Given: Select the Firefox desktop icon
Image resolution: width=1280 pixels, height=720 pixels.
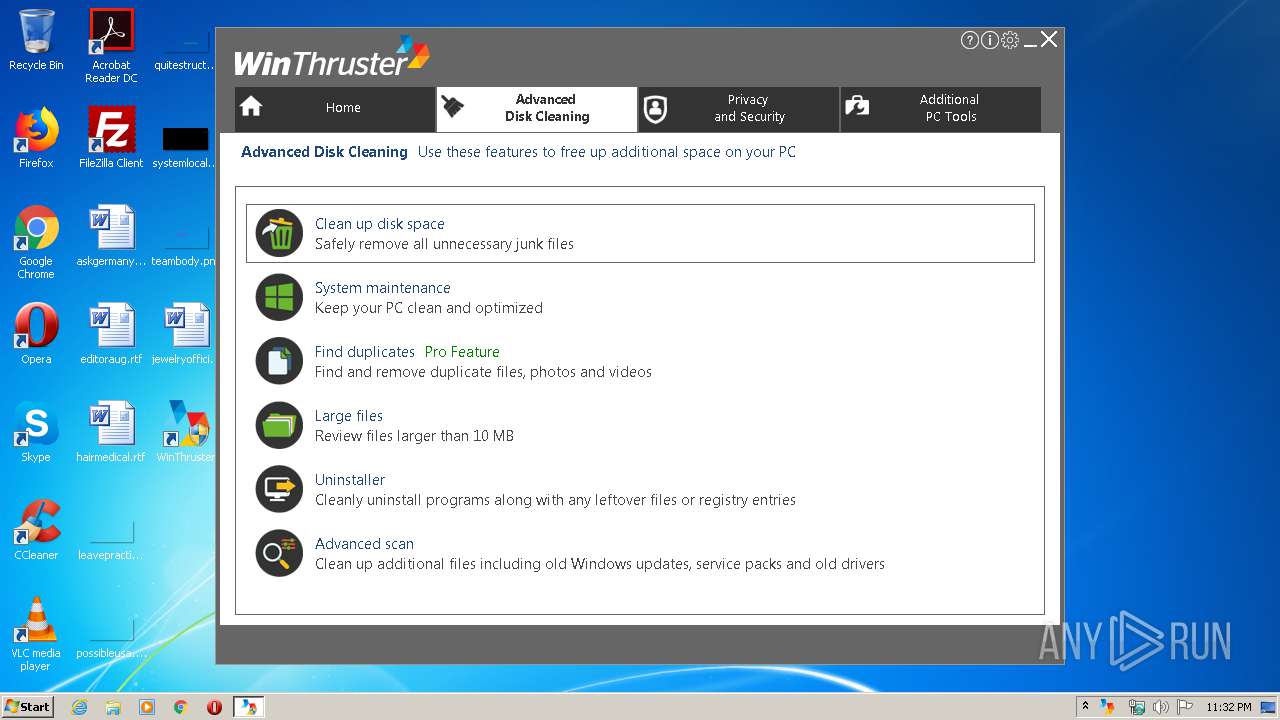Looking at the screenshot, I should point(36,138).
